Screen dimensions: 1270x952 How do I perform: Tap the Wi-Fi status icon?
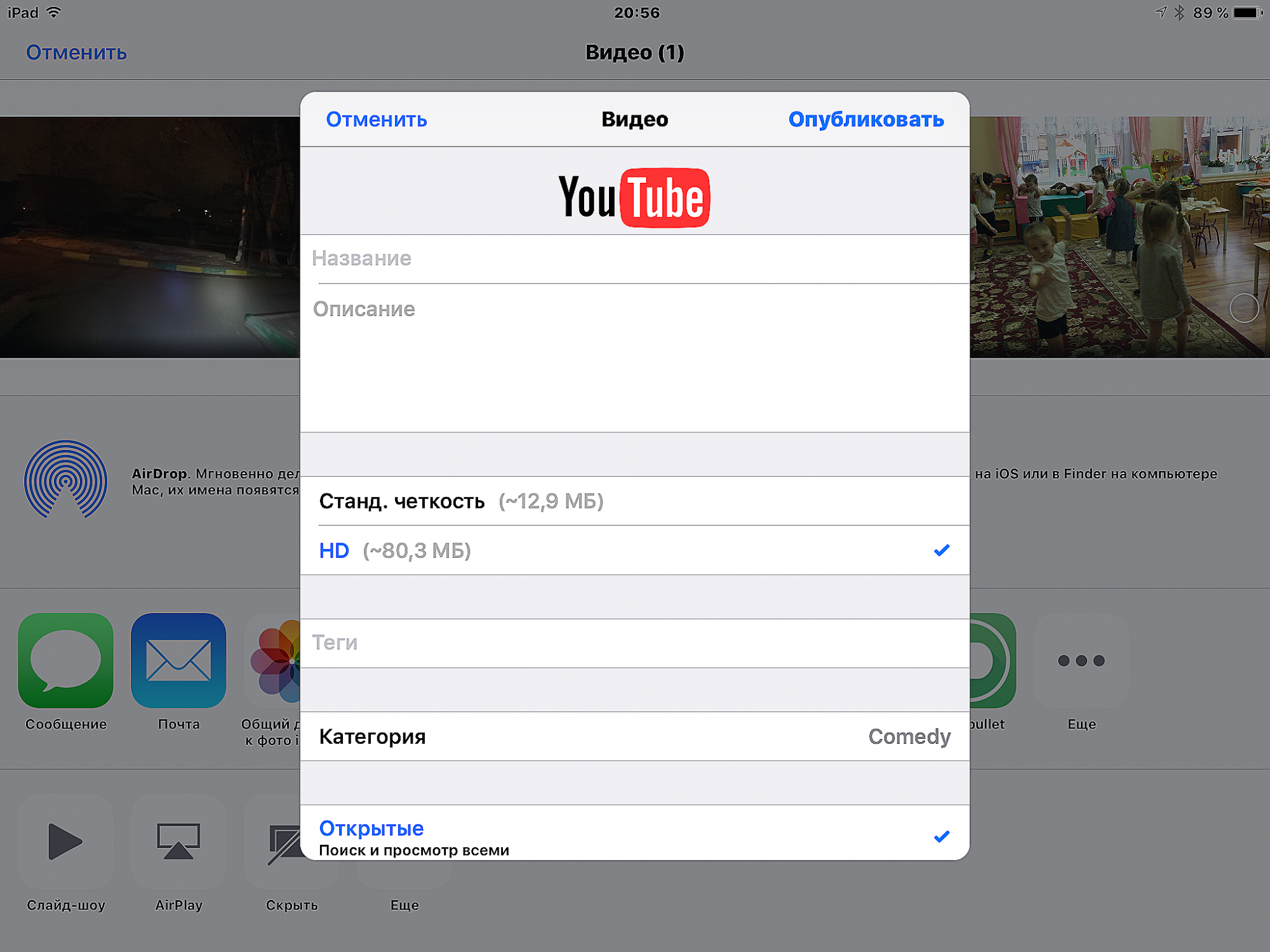(x=55, y=12)
